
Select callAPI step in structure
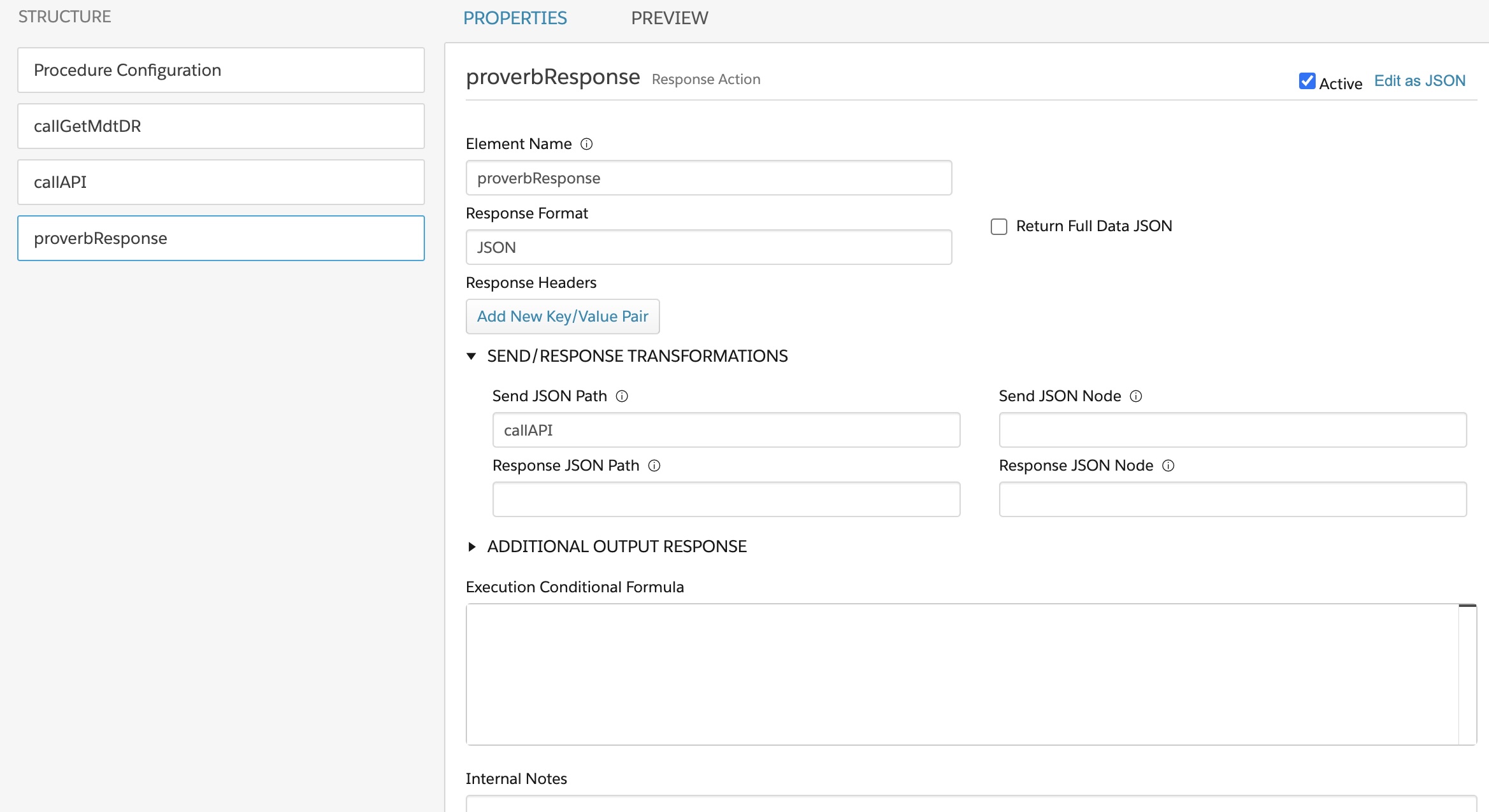point(221,182)
